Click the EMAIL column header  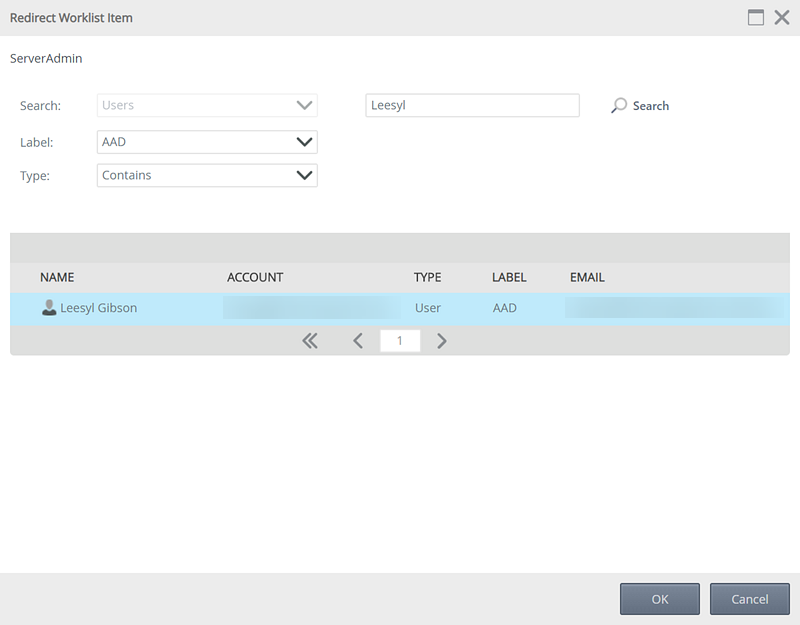587,277
